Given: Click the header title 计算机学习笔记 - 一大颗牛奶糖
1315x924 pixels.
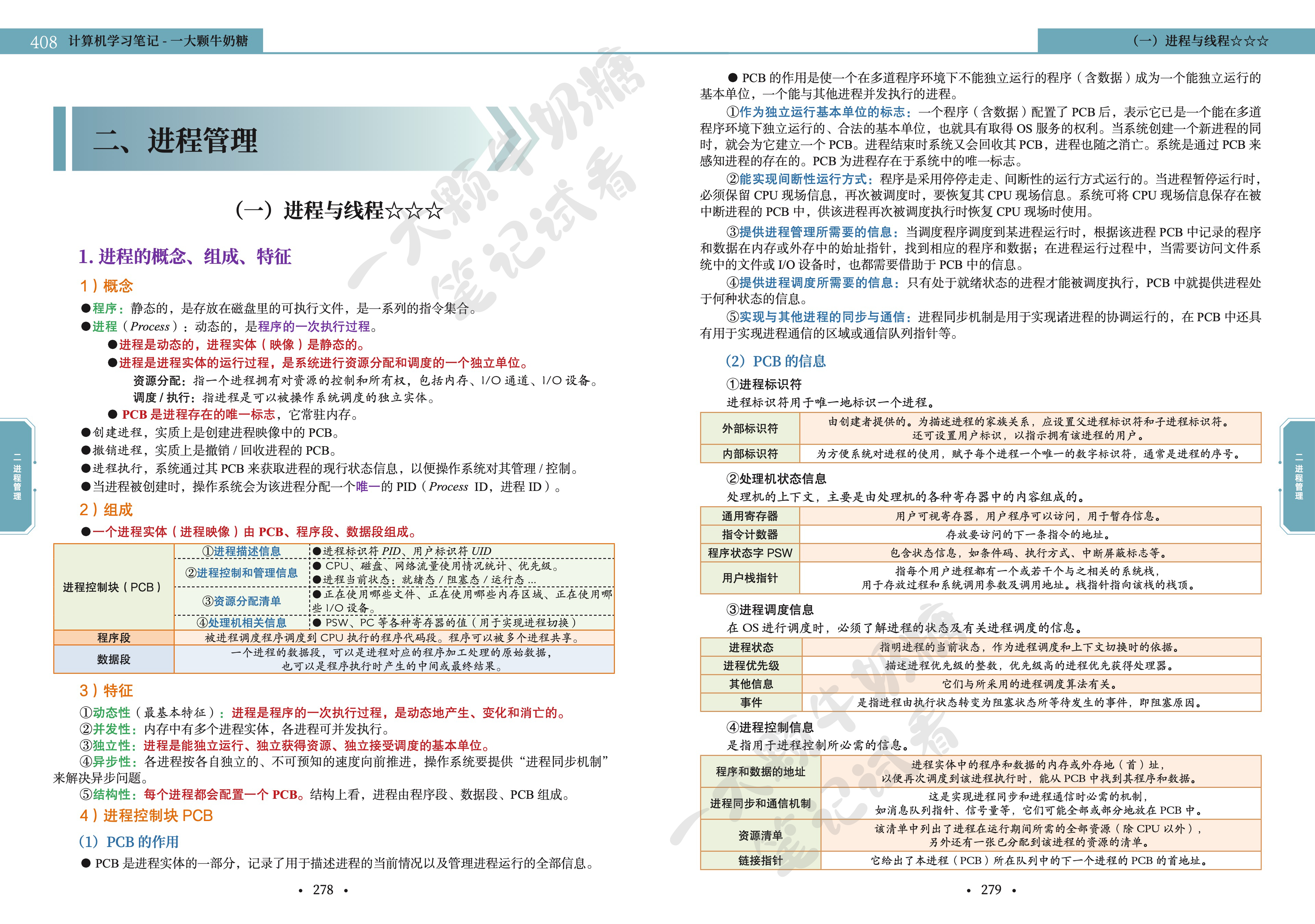Looking at the screenshot, I should 158,41.
